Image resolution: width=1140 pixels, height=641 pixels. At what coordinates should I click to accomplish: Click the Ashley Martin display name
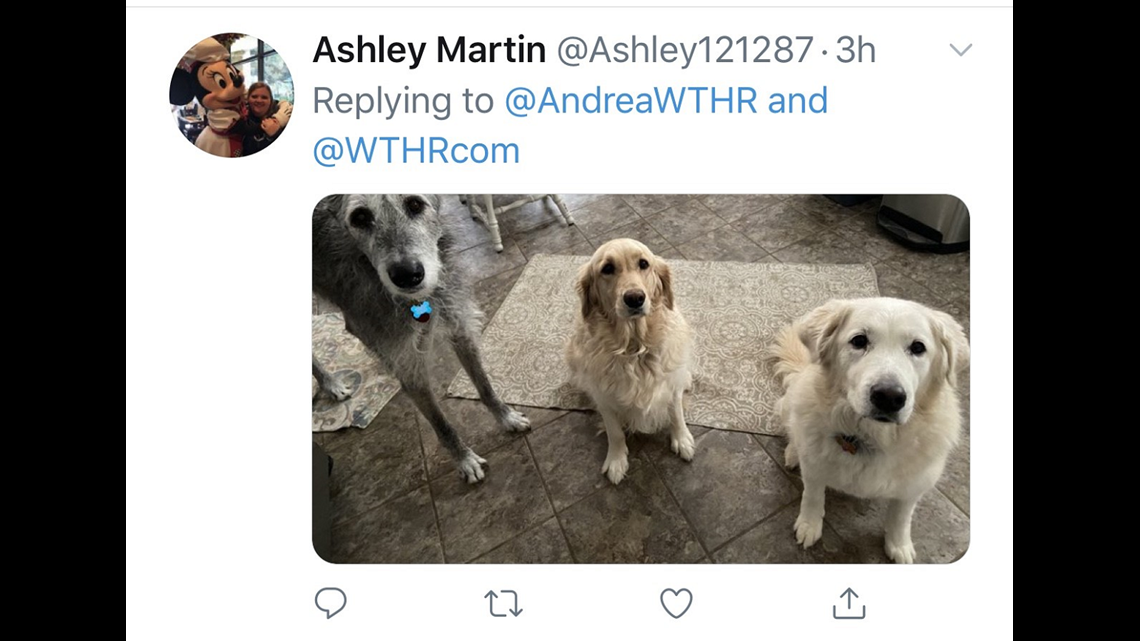click(x=429, y=50)
